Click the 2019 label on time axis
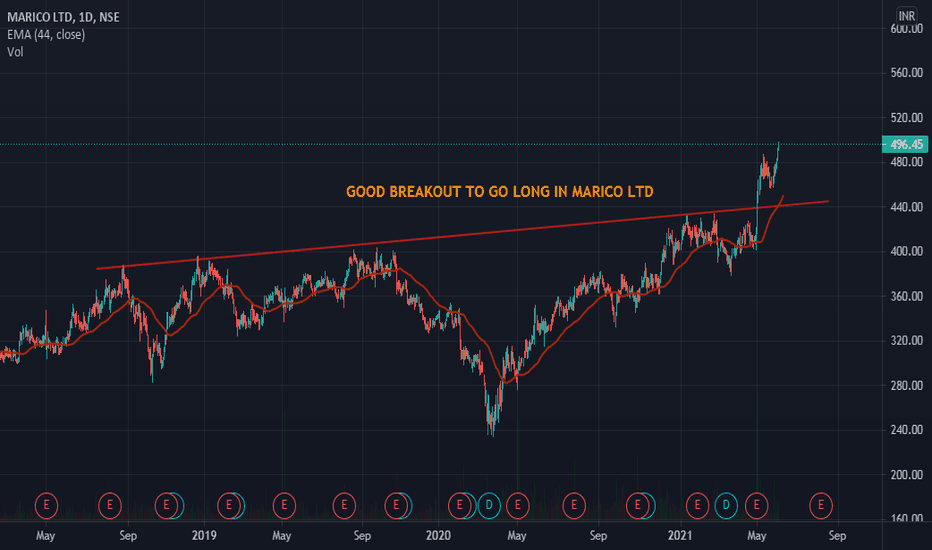The width and height of the screenshot is (932, 550). coord(204,536)
